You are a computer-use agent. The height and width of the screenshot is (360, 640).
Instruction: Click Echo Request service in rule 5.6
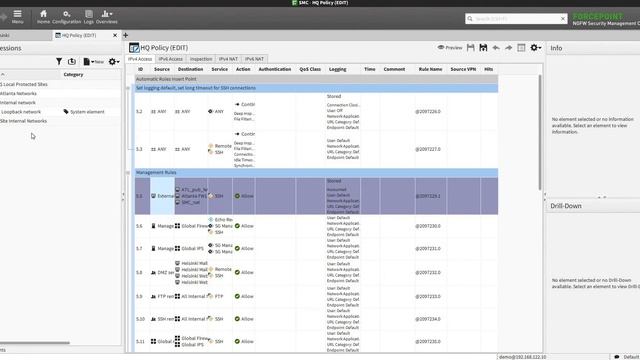click(220, 220)
